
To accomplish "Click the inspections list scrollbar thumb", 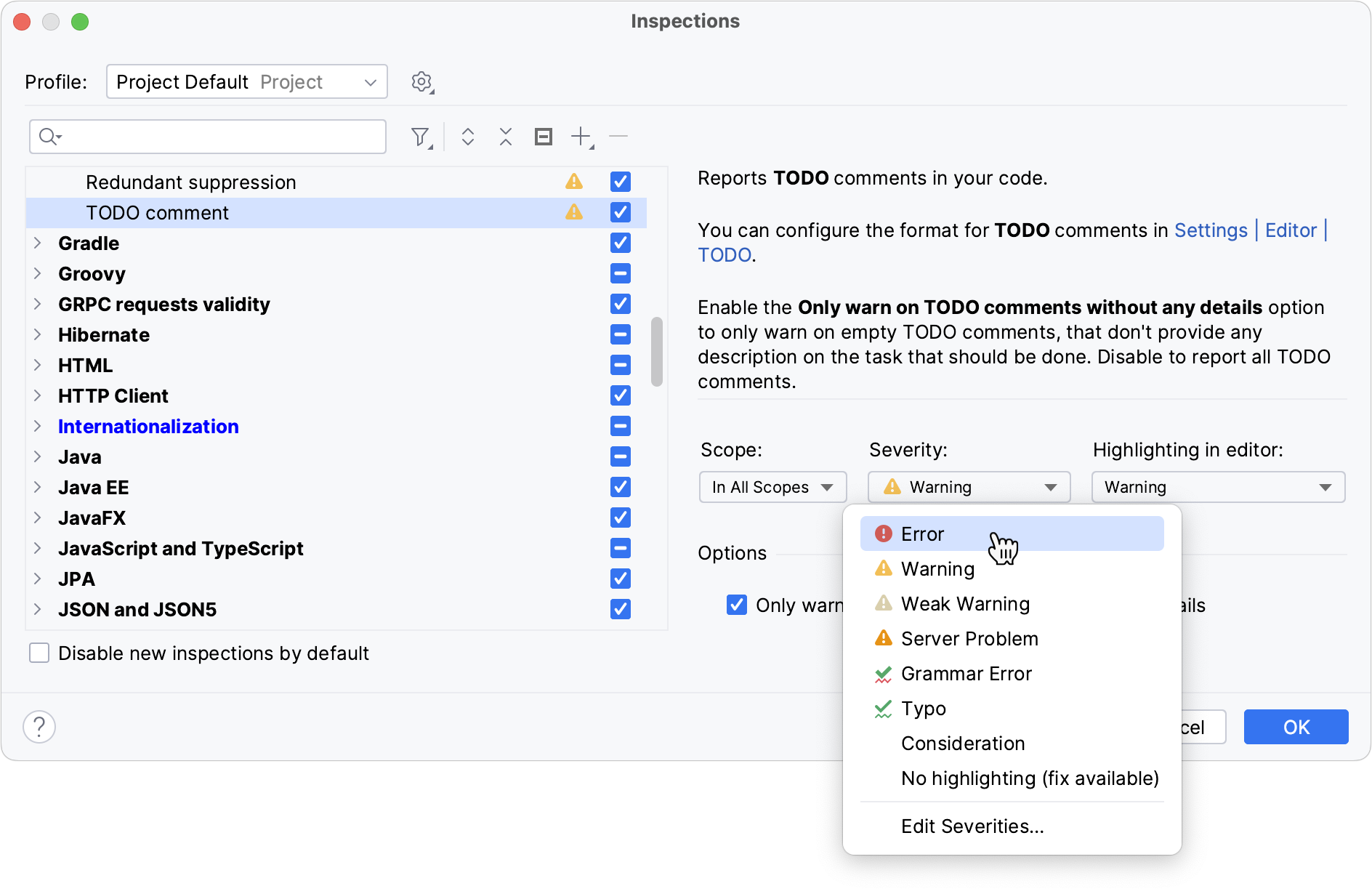I will coord(657,352).
